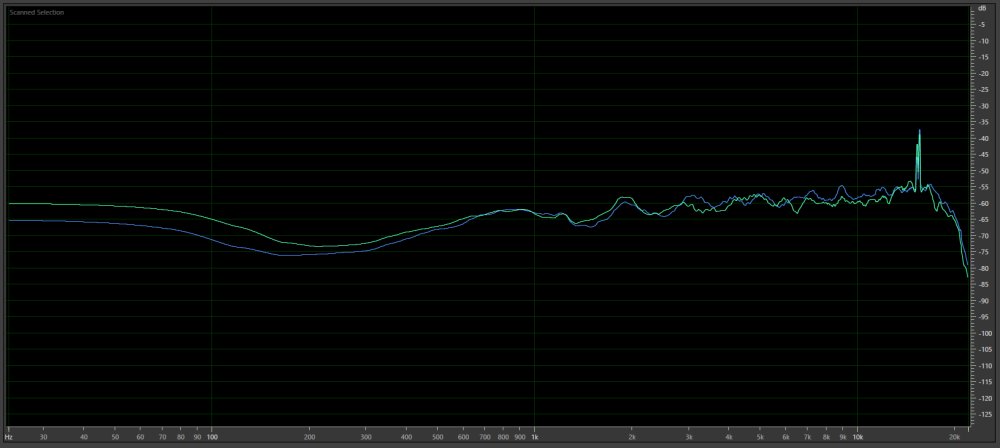Click the 500 mark on frequency ruler

click(x=438, y=437)
